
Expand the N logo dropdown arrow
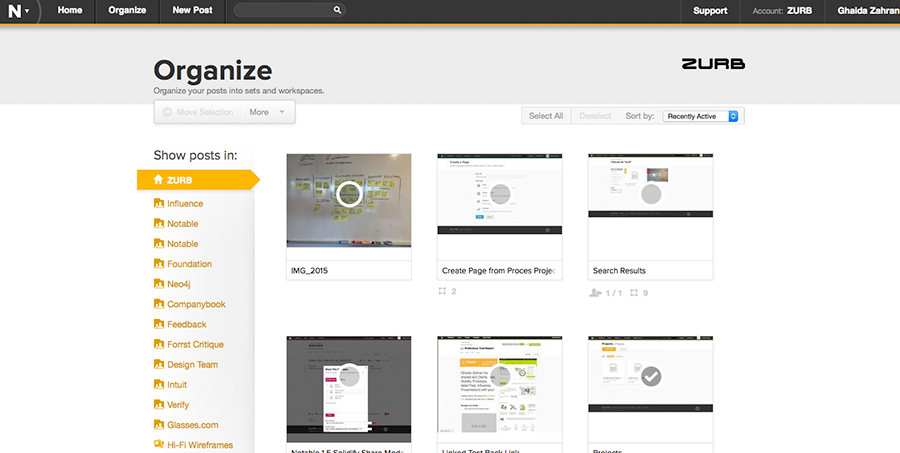[x=27, y=11]
